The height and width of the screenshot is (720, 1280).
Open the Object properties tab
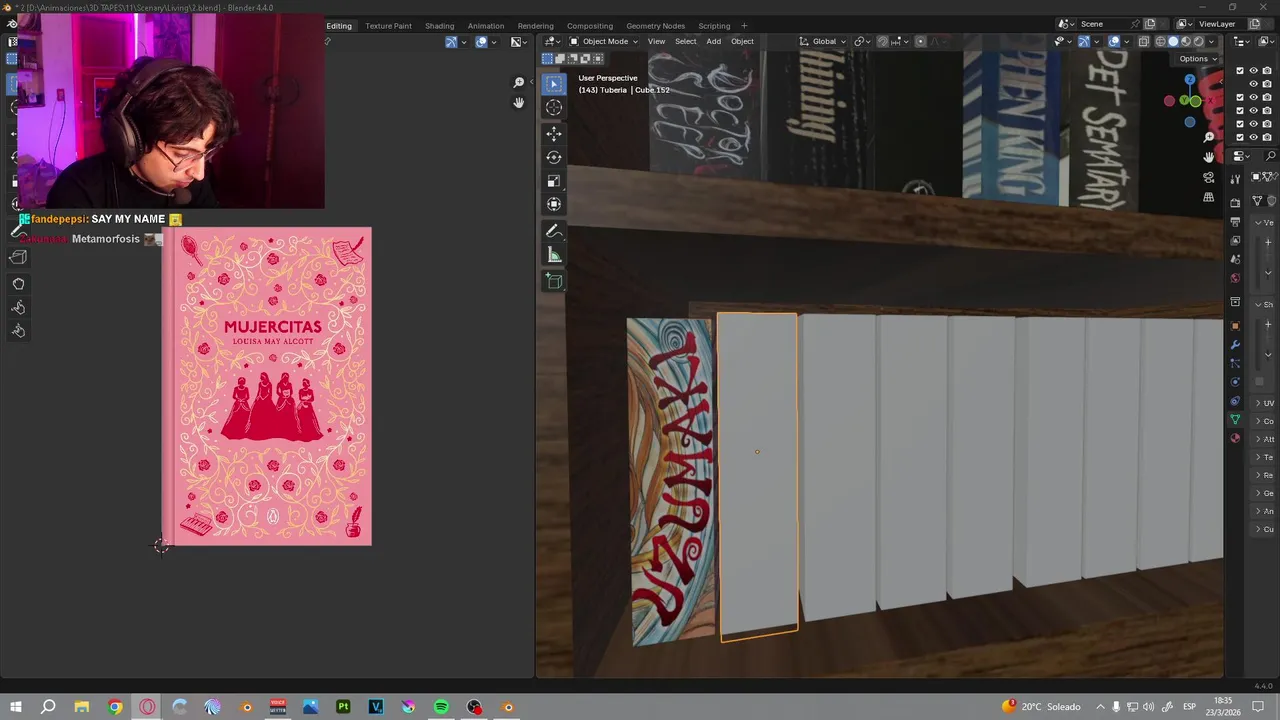pyautogui.click(x=1235, y=326)
